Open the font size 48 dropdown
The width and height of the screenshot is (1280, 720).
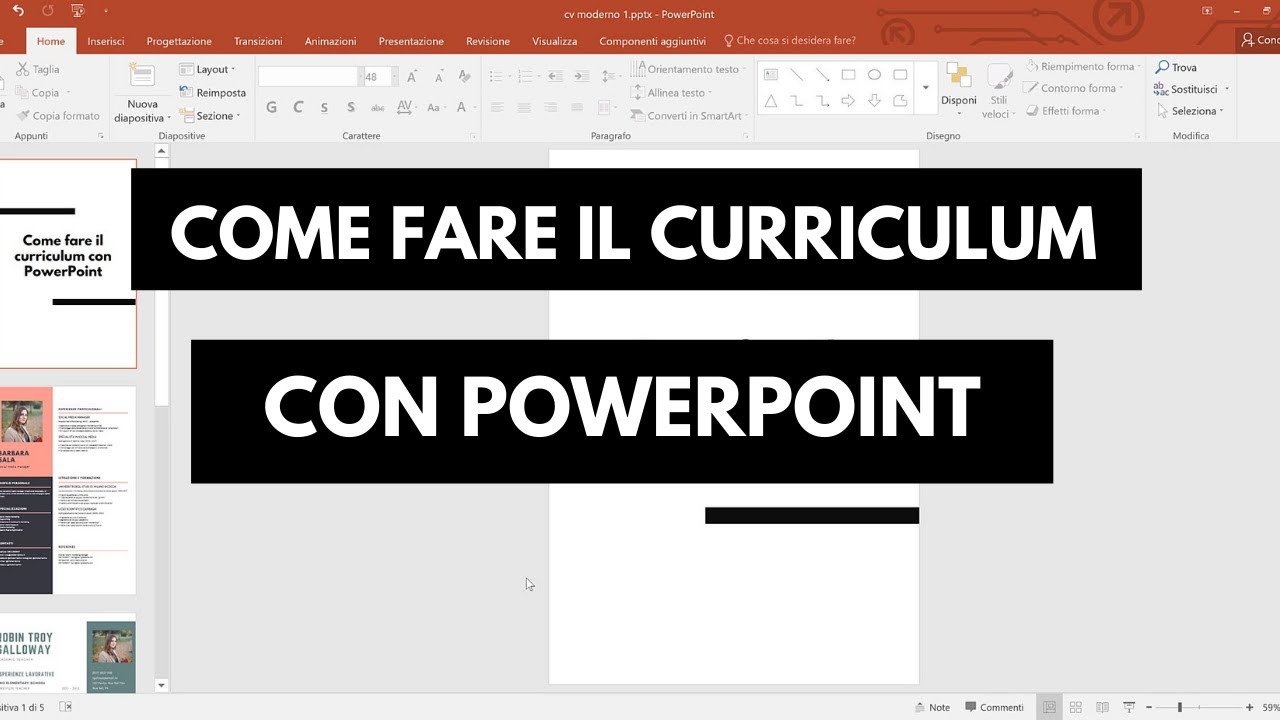pyautogui.click(x=394, y=76)
